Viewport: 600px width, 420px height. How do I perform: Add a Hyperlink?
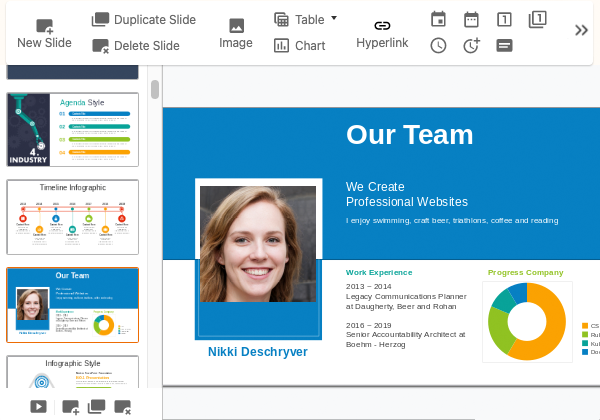click(382, 33)
